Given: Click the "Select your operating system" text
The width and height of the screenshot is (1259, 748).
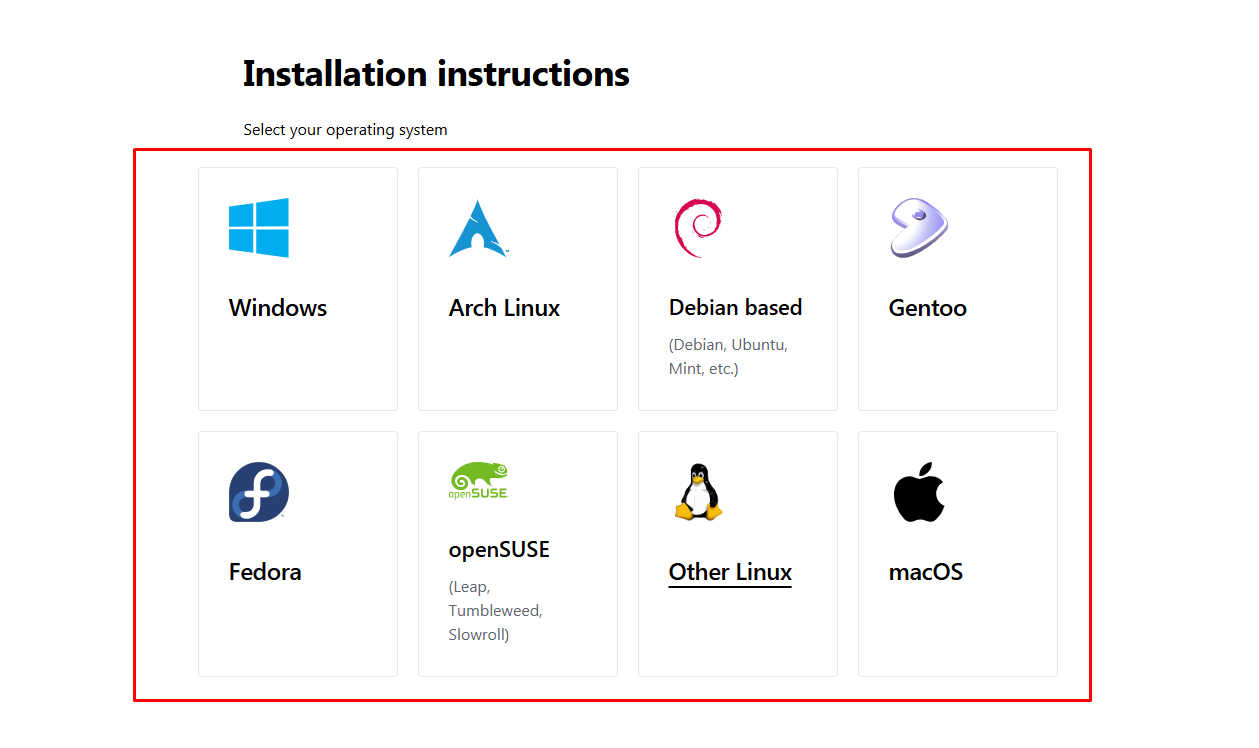Looking at the screenshot, I should click(x=345, y=130).
